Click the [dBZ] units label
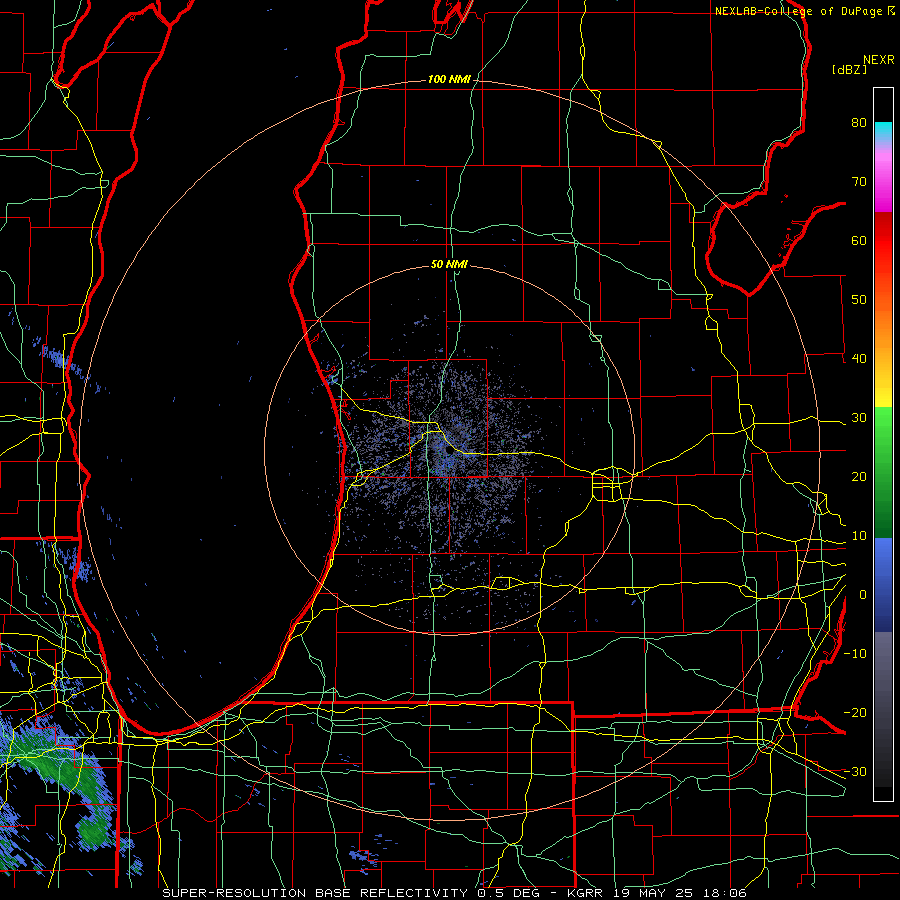The image size is (900, 900). point(849,69)
